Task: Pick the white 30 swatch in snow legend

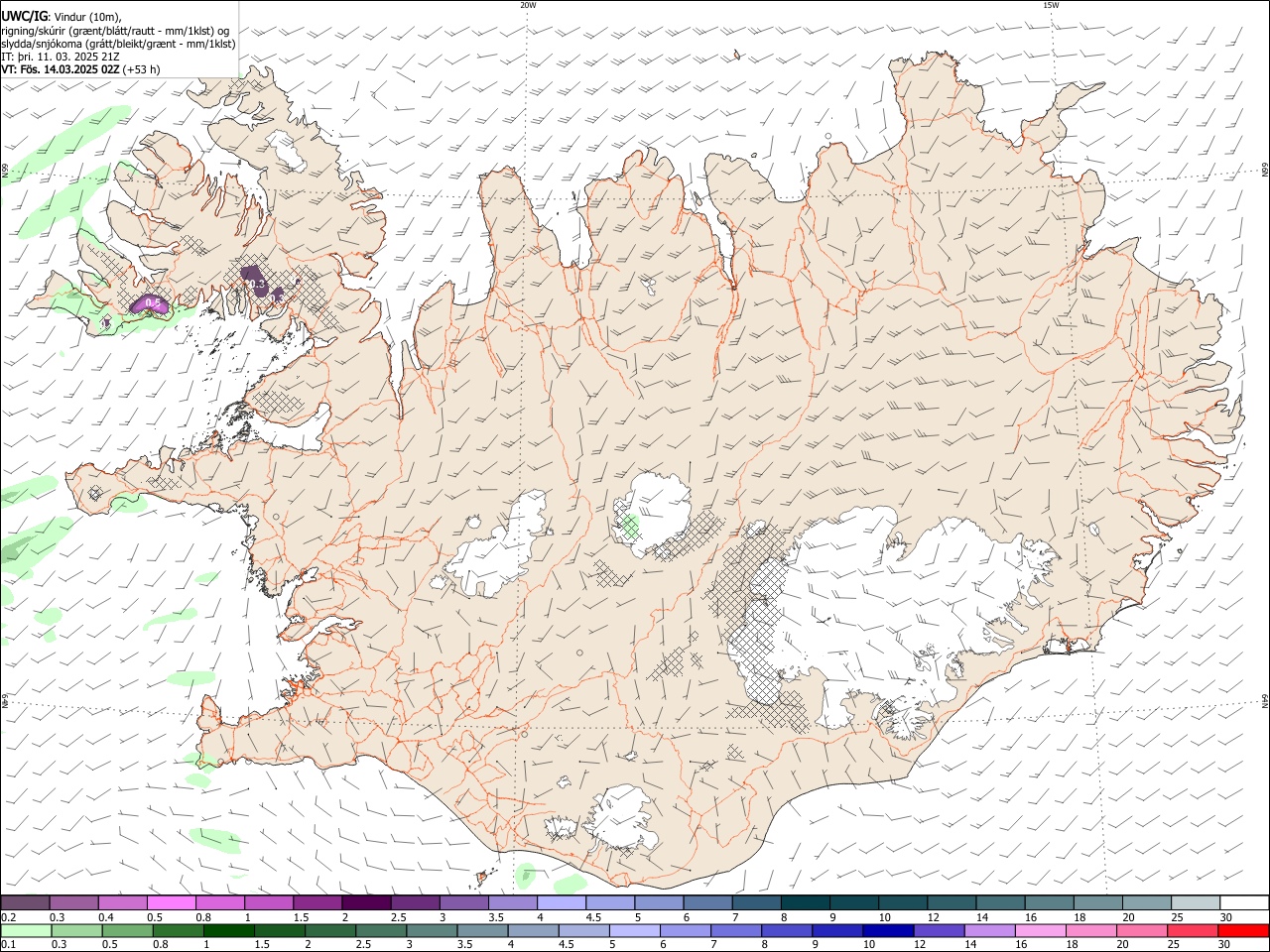Action: (1244, 902)
